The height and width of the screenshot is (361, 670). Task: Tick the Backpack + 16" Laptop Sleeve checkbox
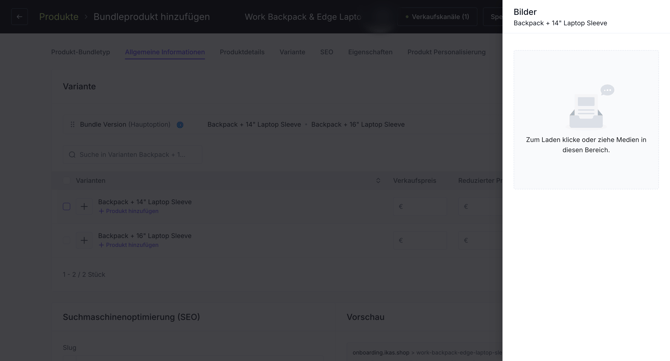(67, 241)
